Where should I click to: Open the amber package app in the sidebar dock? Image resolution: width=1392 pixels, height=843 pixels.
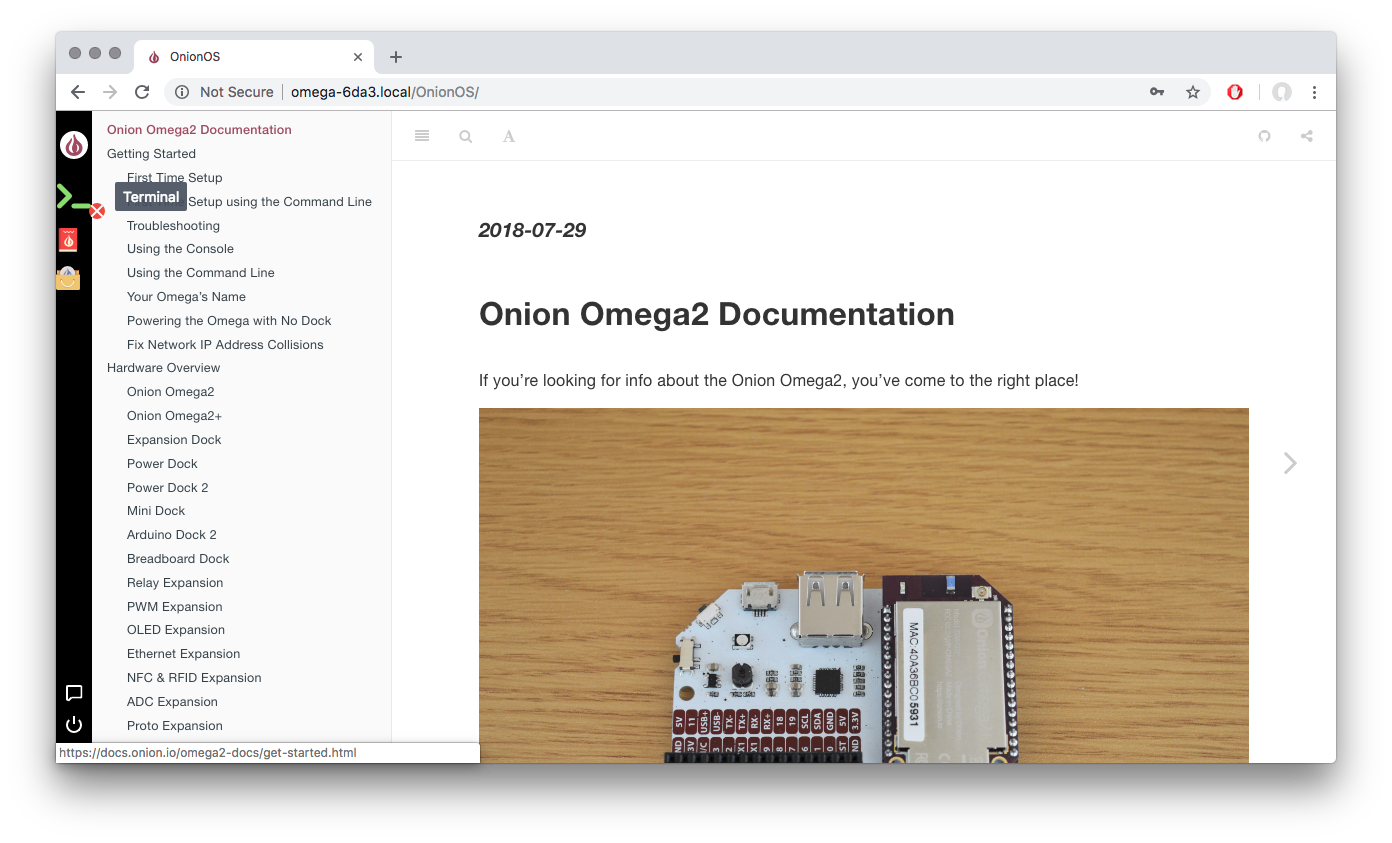tap(67, 278)
